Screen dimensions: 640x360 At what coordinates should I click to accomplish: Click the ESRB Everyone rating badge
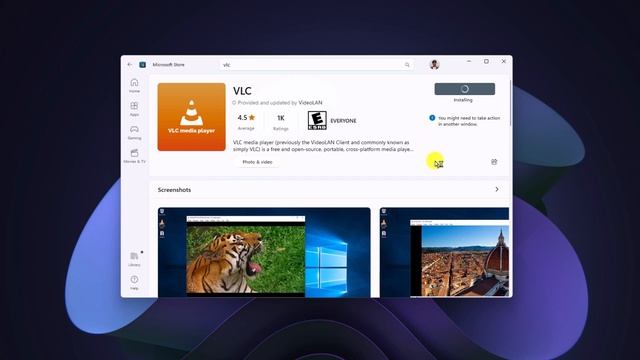point(317,120)
